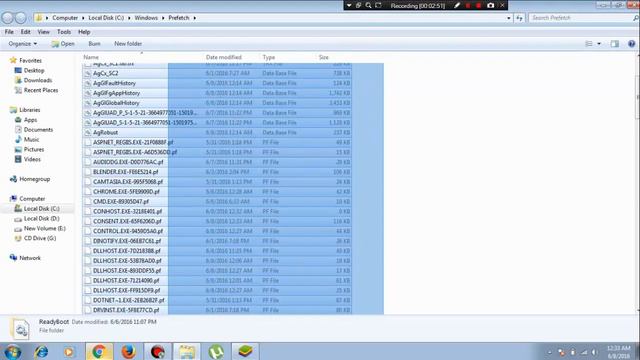Create a New folder
The width and height of the screenshot is (640, 360).
point(128,44)
